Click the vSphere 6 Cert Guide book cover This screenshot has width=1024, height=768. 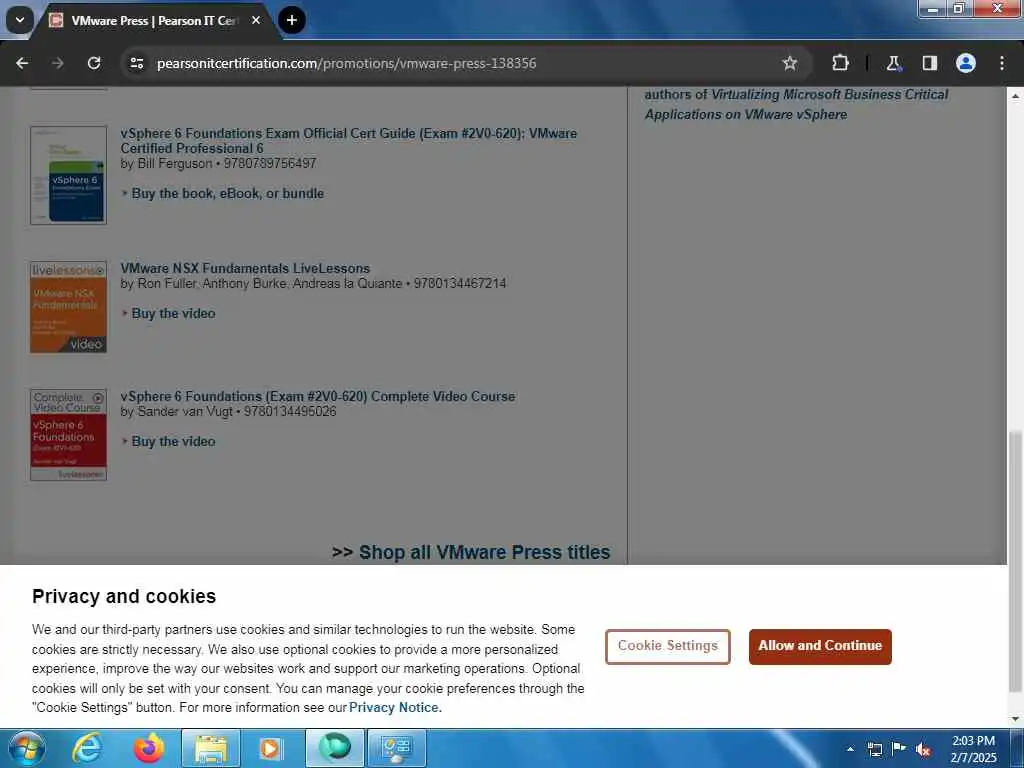coord(69,175)
